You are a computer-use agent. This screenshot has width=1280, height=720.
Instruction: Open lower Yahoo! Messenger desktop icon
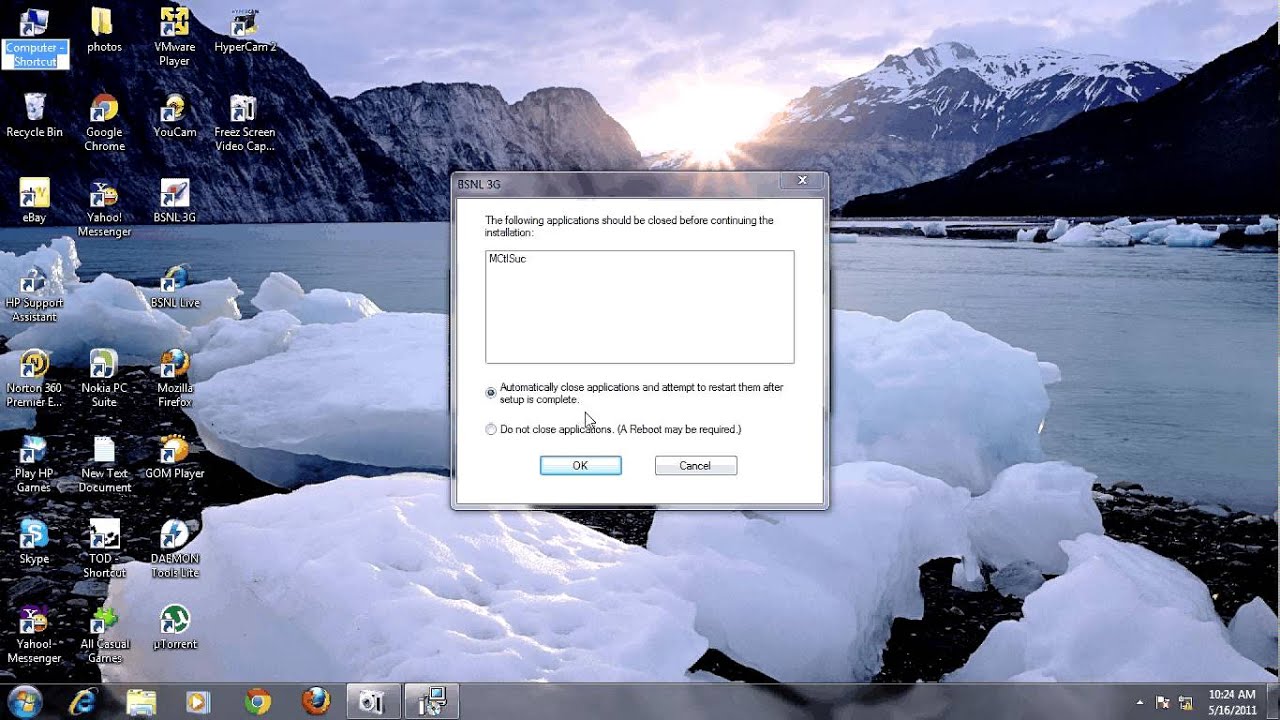[34, 634]
